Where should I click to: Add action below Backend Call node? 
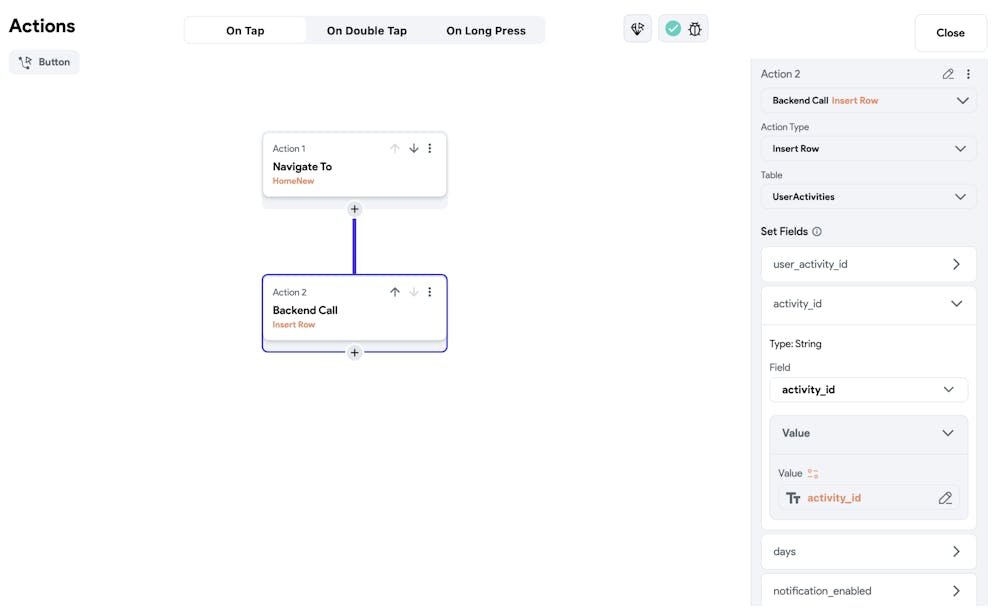[x=354, y=352]
